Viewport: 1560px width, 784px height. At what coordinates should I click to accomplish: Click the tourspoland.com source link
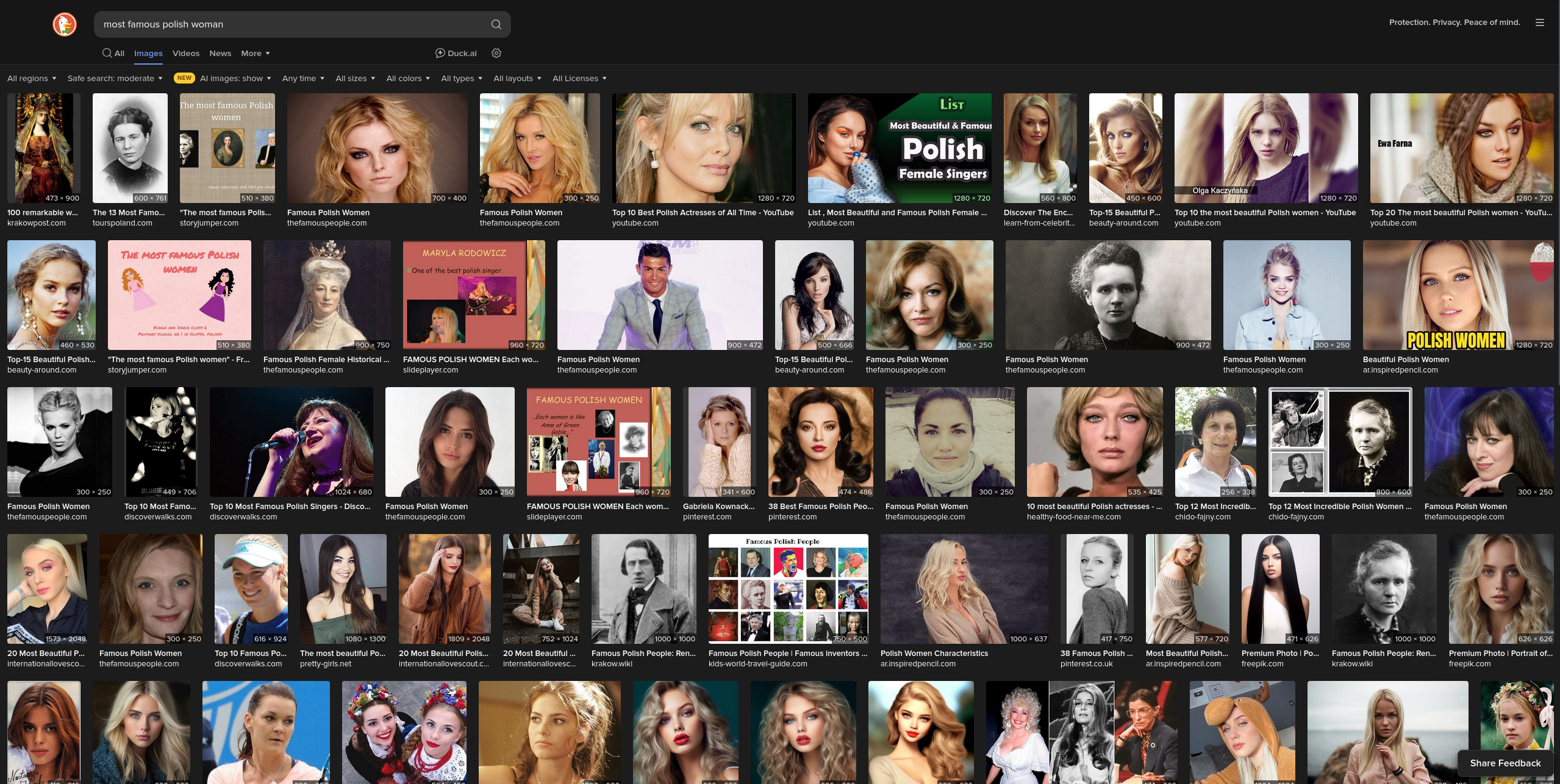[123, 223]
